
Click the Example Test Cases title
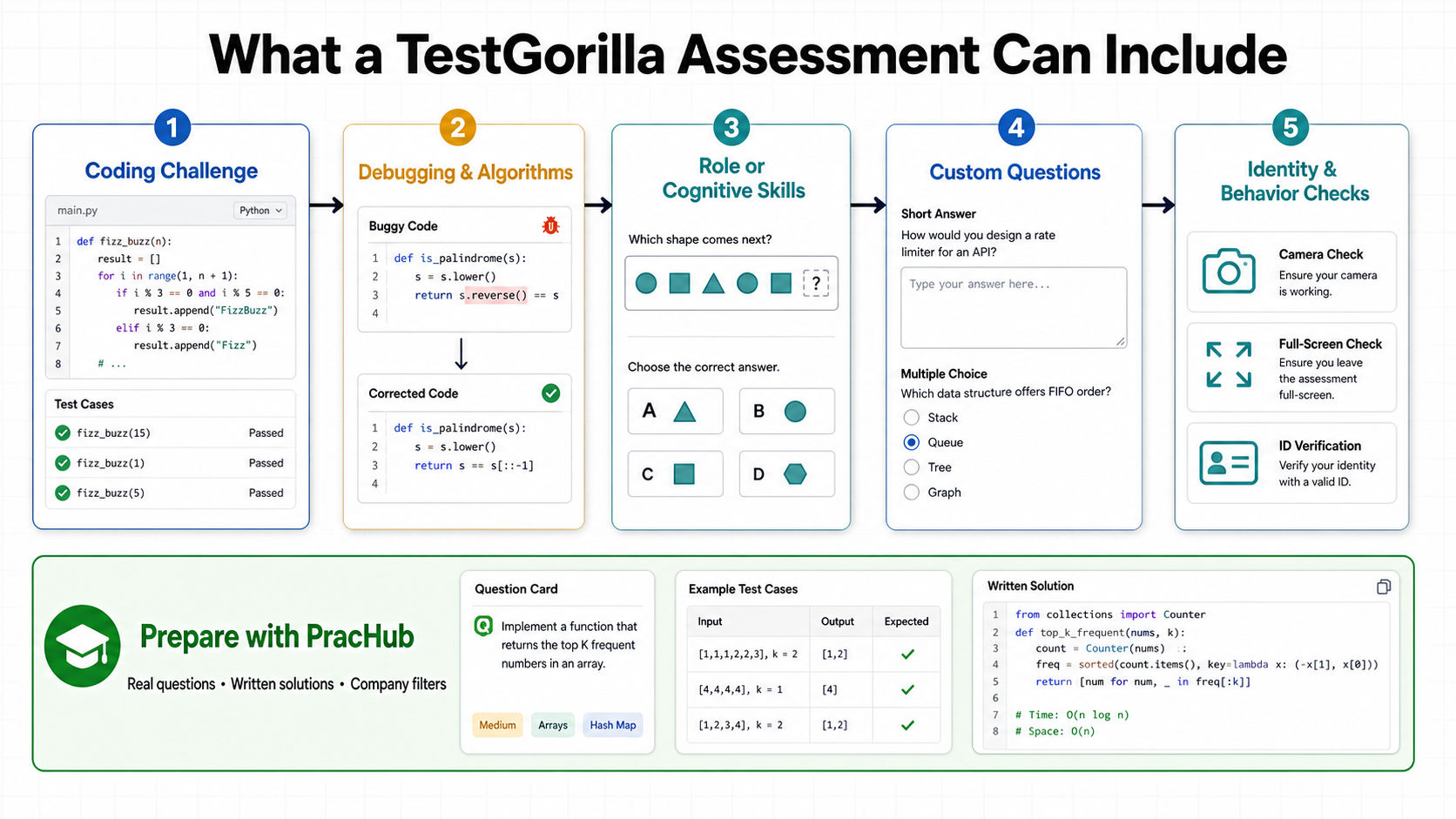coord(743,589)
